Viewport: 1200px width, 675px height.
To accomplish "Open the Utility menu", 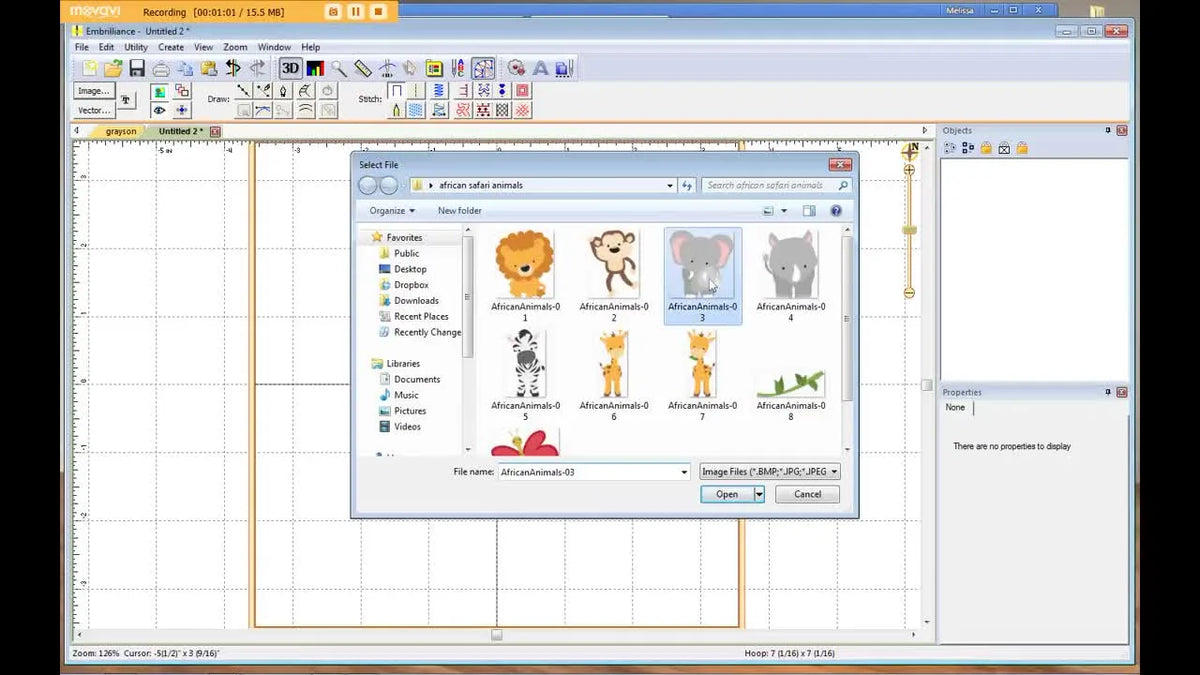I will (x=136, y=47).
